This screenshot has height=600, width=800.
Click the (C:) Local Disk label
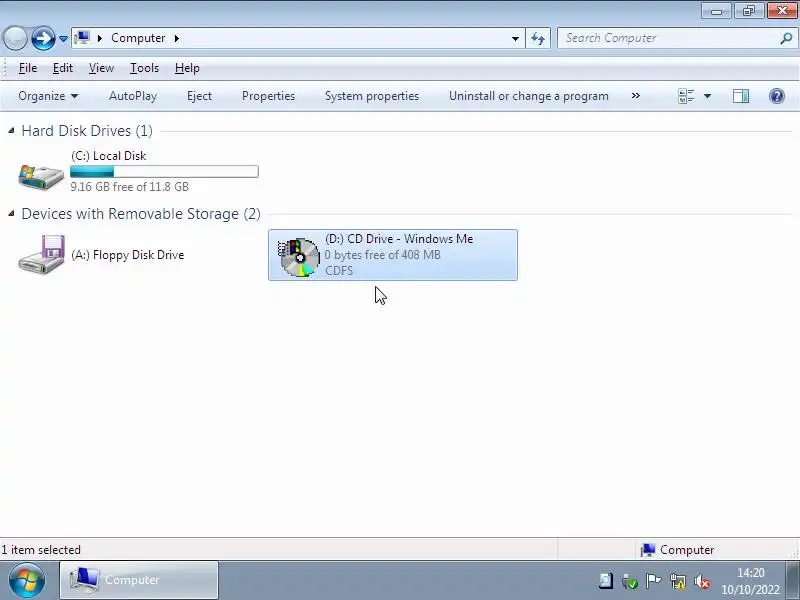(x=109, y=156)
